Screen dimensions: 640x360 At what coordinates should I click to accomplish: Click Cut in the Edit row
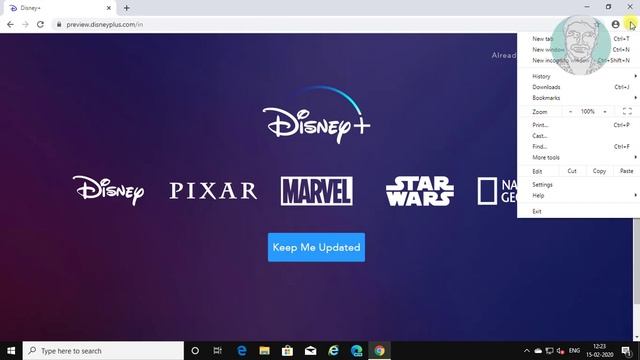572,171
